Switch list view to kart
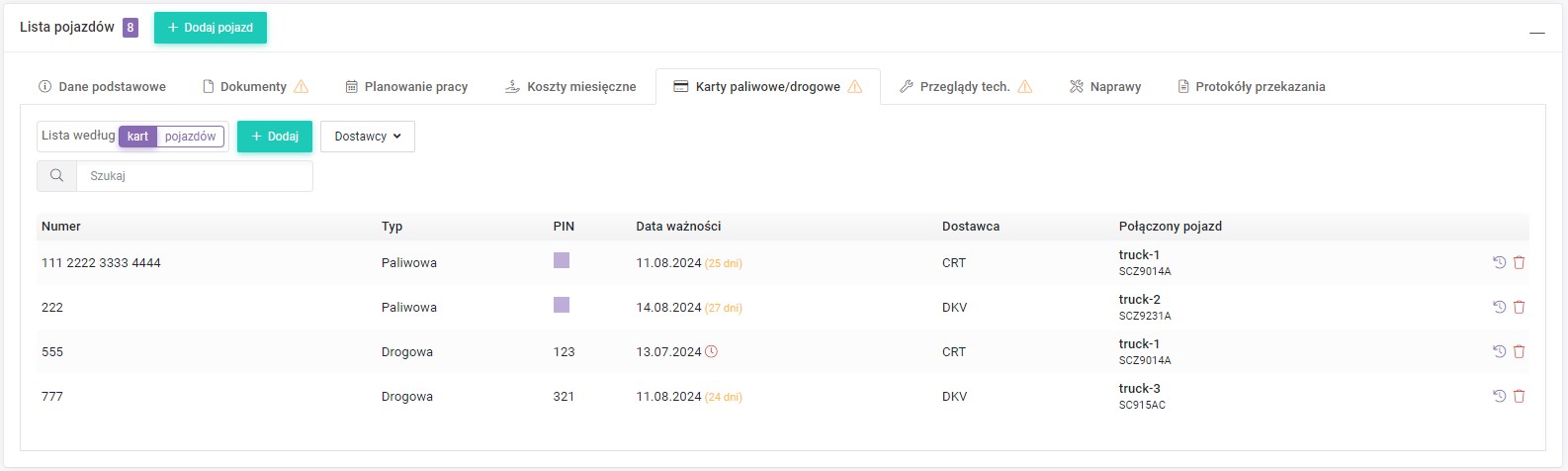Viewport: 1568px width, 471px height. [x=137, y=137]
